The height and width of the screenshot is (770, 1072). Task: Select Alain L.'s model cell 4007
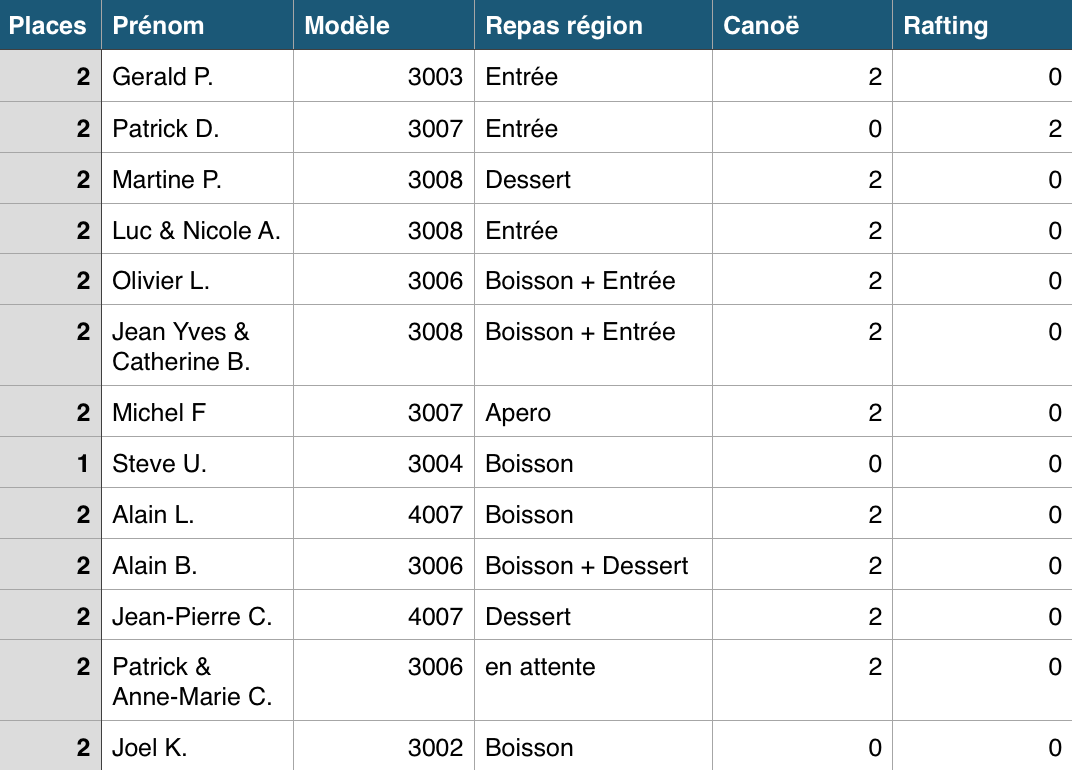[x=384, y=514]
